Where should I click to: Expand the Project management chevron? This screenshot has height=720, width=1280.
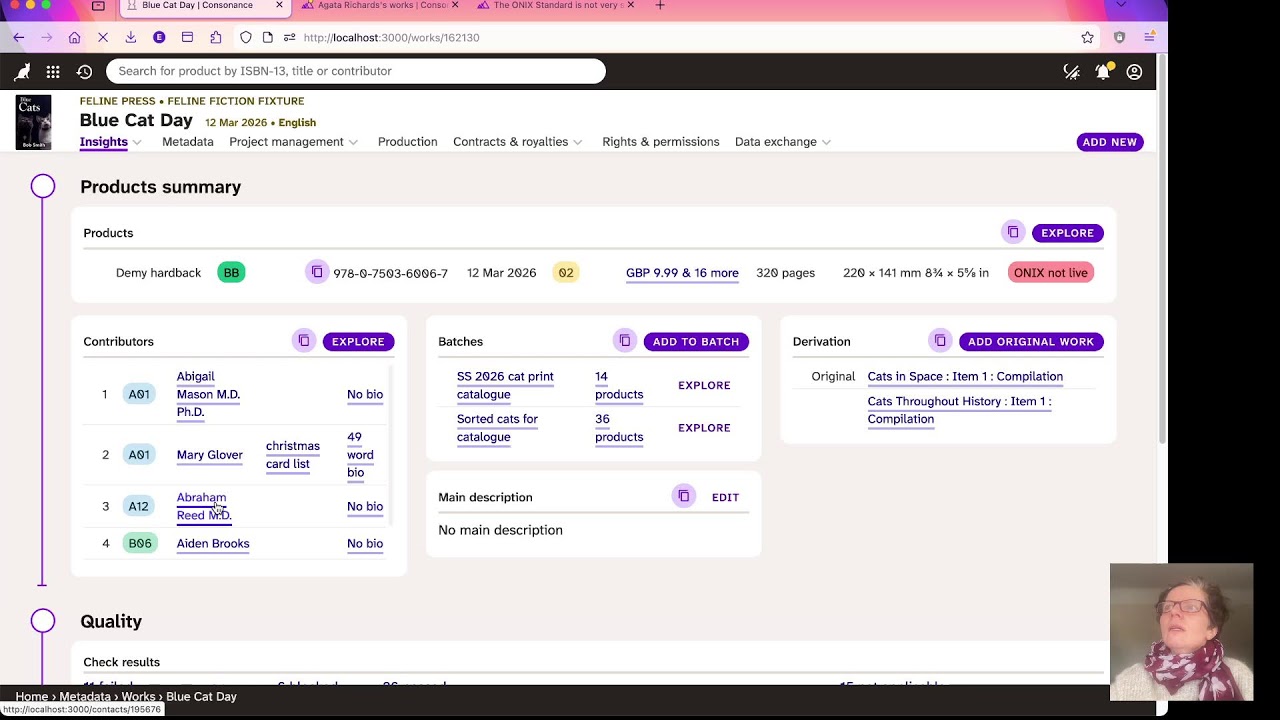(x=353, y=142)
